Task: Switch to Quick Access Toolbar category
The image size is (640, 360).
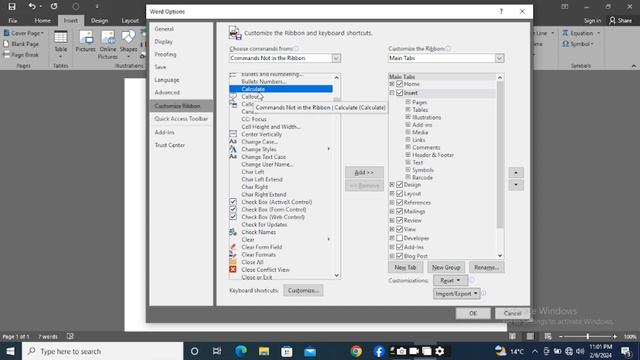Action: [x=181, y=119]
